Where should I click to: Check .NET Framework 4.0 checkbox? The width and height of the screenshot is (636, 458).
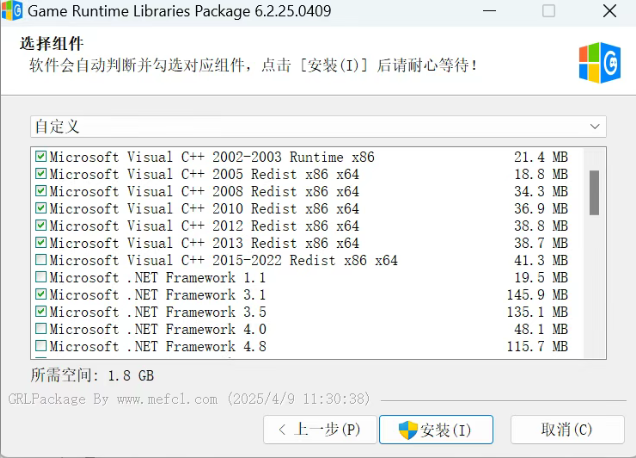pos(41,329)
